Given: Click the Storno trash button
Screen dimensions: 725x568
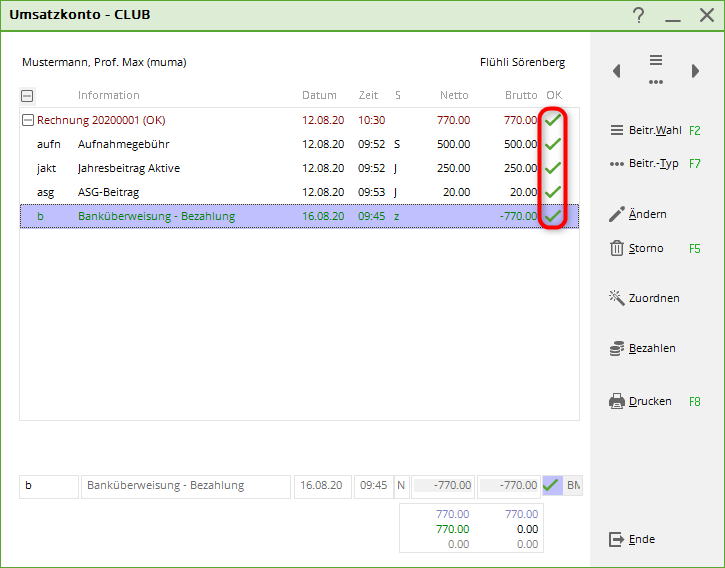Looking at the screenshot, I should click(x=637, y=248).
